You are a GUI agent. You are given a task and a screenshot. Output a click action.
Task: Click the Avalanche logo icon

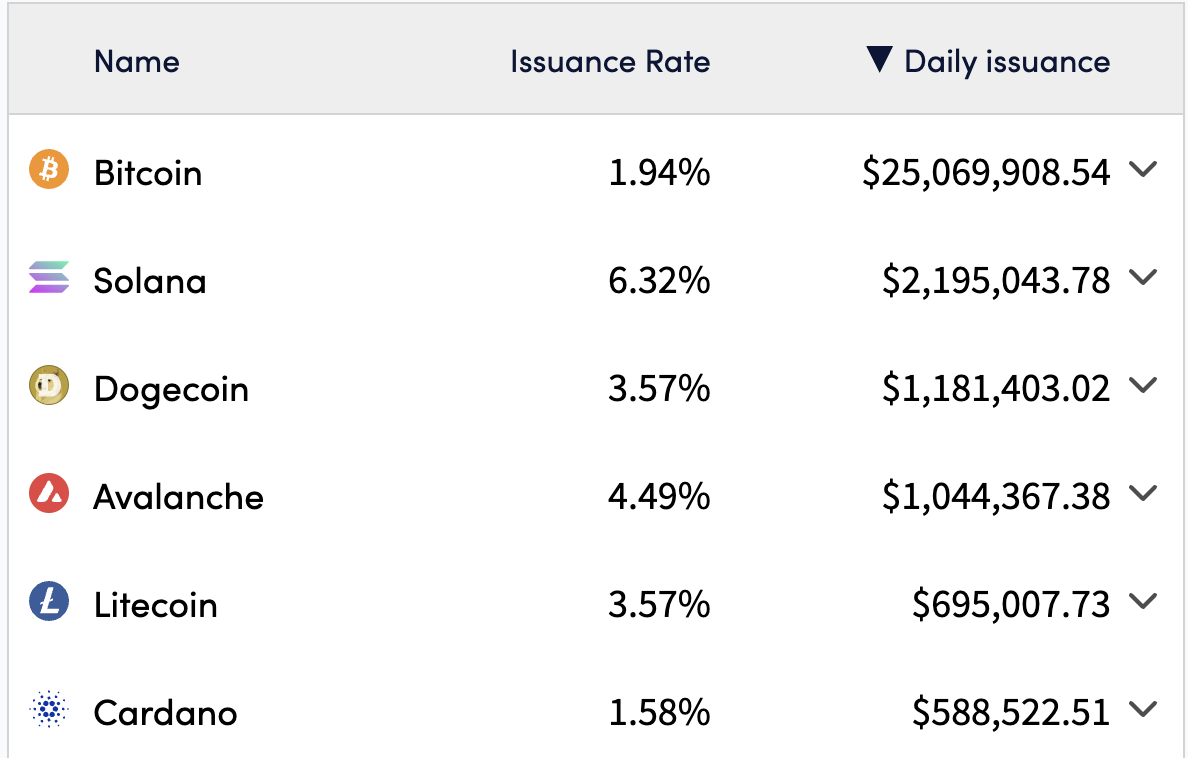49,494
